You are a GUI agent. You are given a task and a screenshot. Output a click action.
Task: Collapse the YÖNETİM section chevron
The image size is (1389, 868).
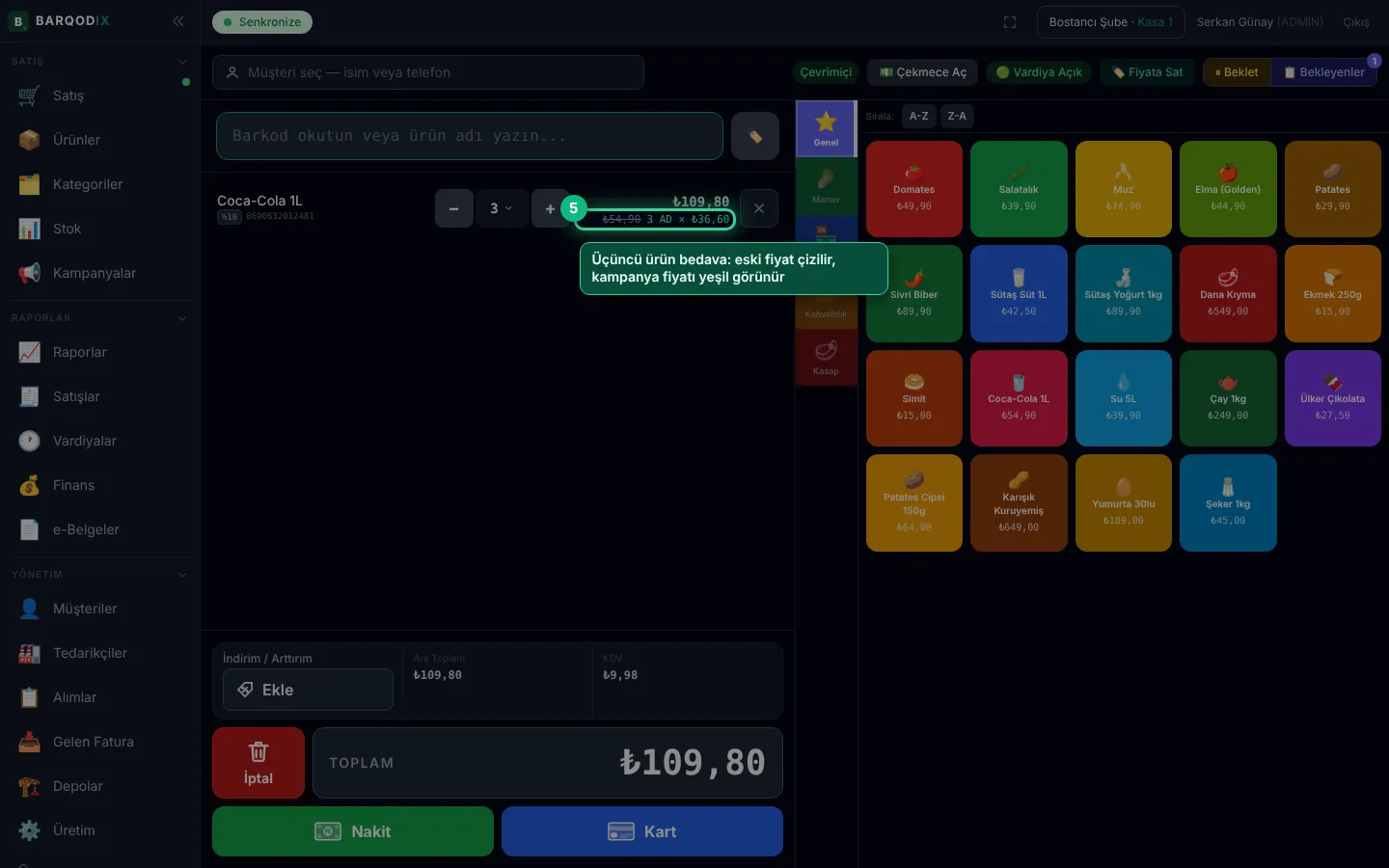[182, 575]
